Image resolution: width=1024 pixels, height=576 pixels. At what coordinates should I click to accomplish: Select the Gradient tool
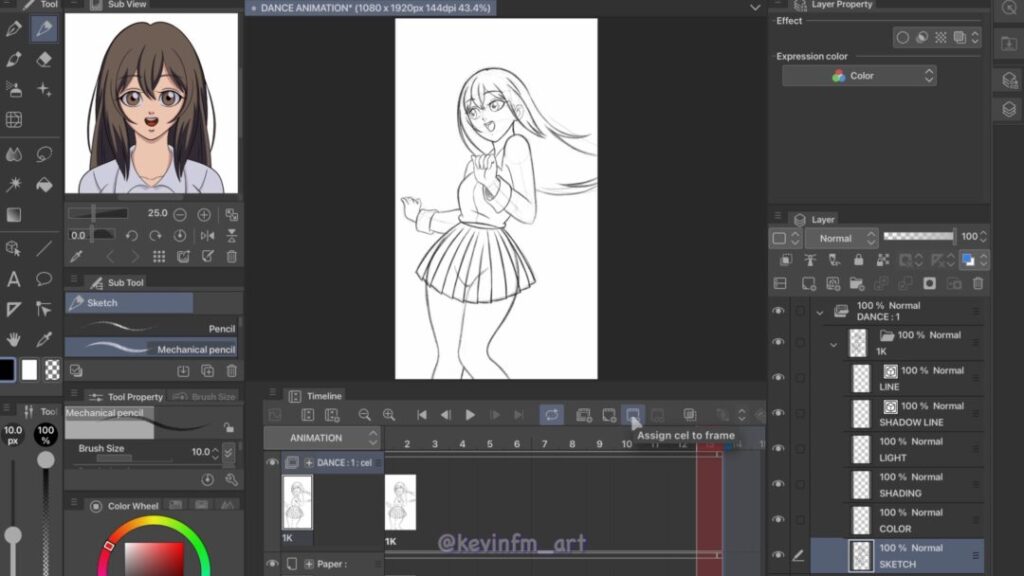13,215
